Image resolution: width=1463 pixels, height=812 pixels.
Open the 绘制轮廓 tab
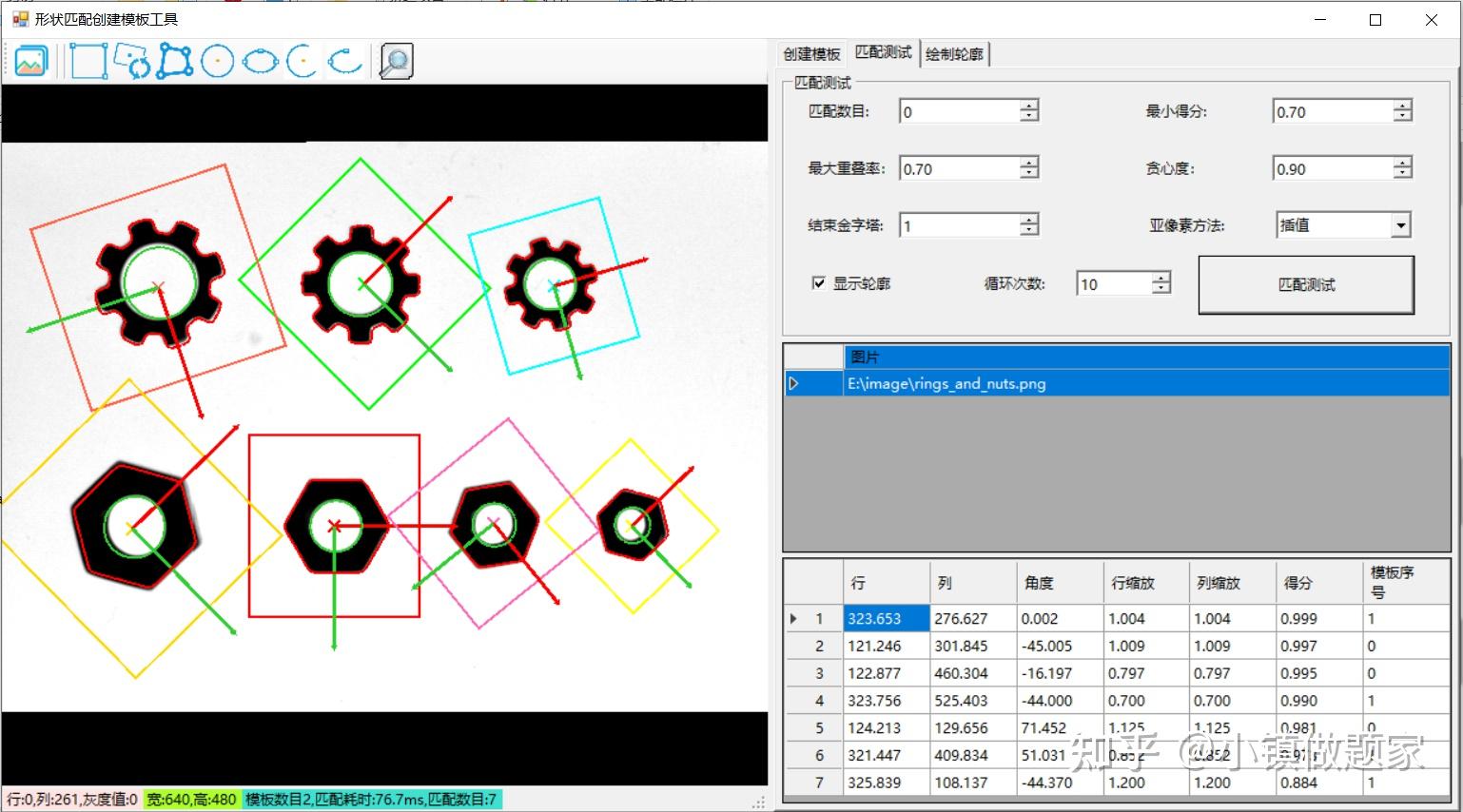(x=954, y=53)
